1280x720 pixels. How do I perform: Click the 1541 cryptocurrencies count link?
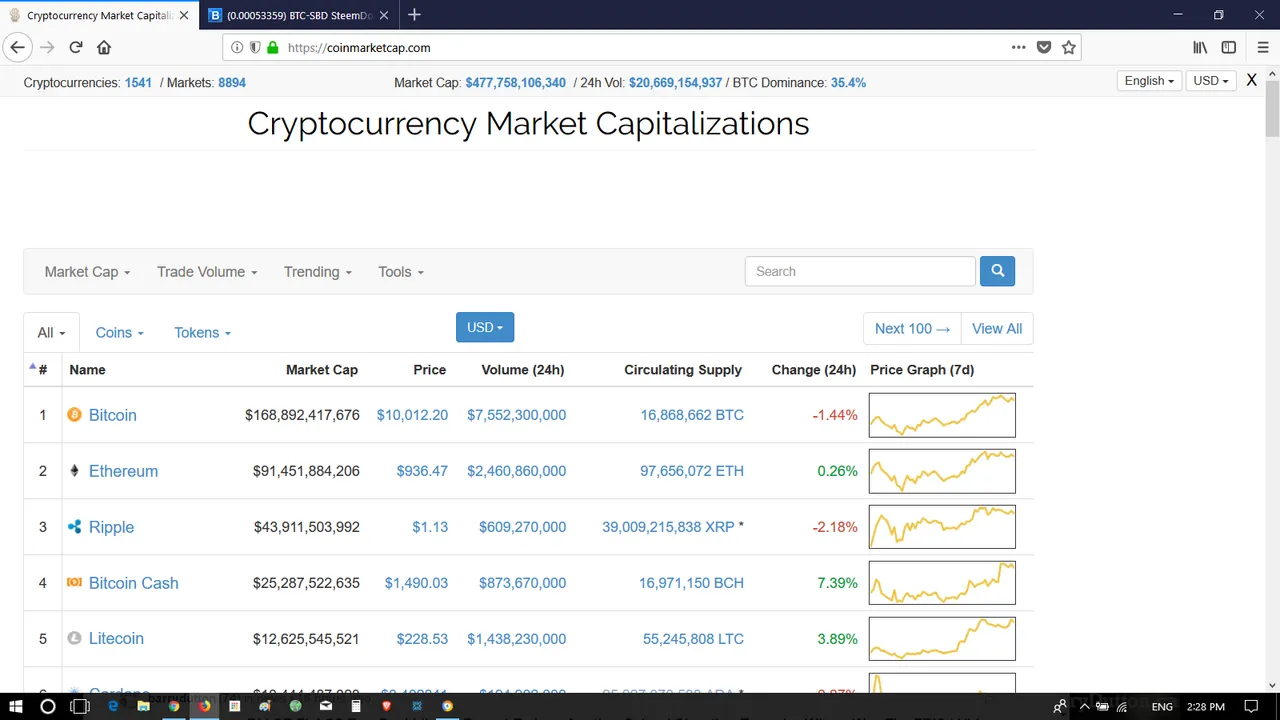[x=138, y=83]
